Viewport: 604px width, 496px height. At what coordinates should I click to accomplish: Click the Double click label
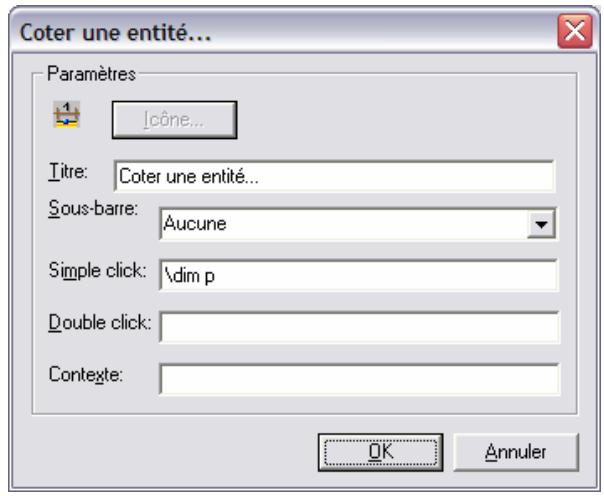point(100,323)
